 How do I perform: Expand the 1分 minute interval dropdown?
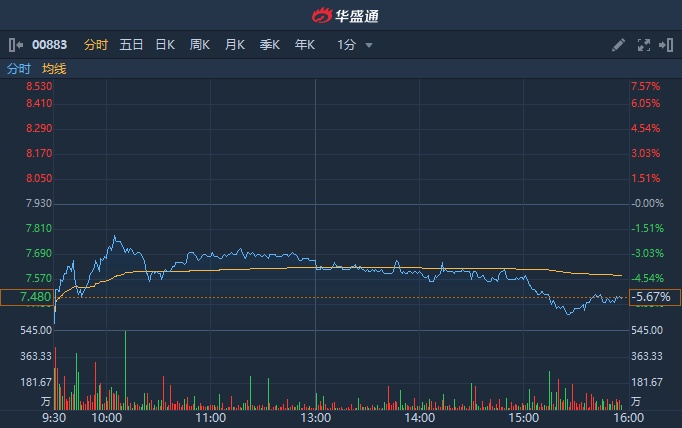tap(347, 45)
